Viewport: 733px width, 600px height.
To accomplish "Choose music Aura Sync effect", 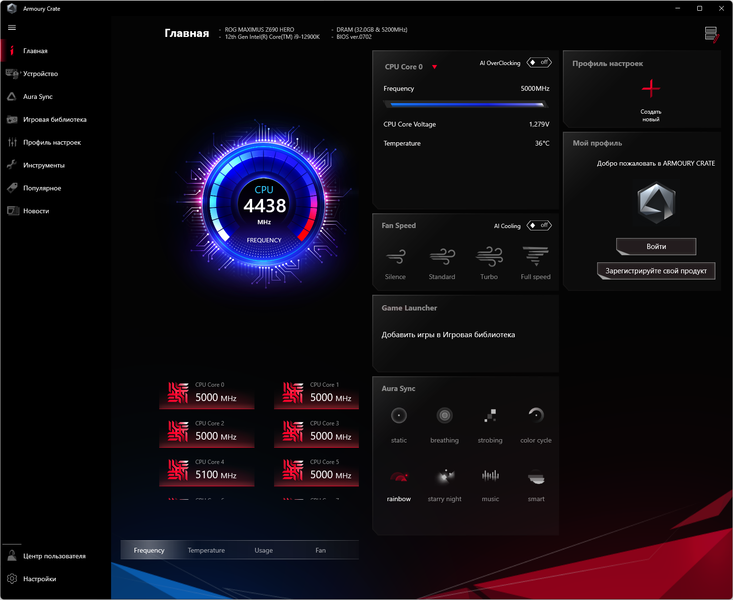I will click(490, 485).
